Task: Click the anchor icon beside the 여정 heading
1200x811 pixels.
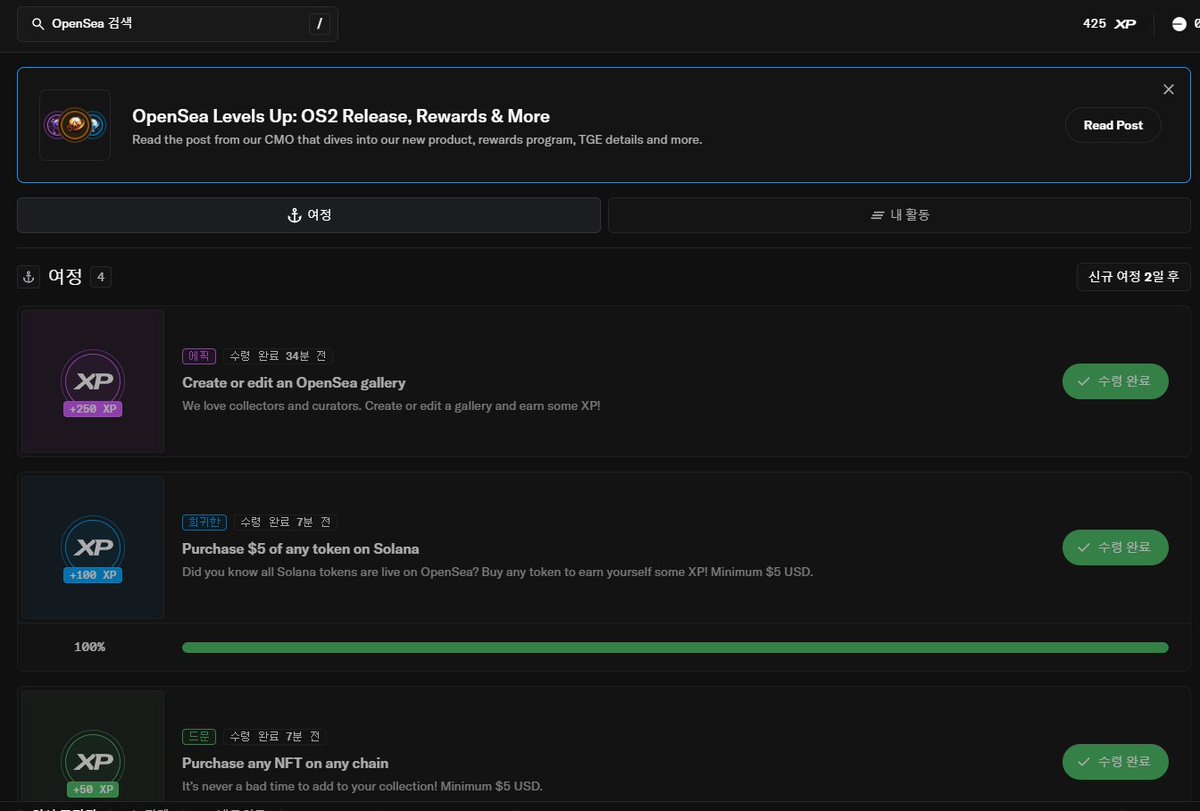Action: tap(29, 277)
